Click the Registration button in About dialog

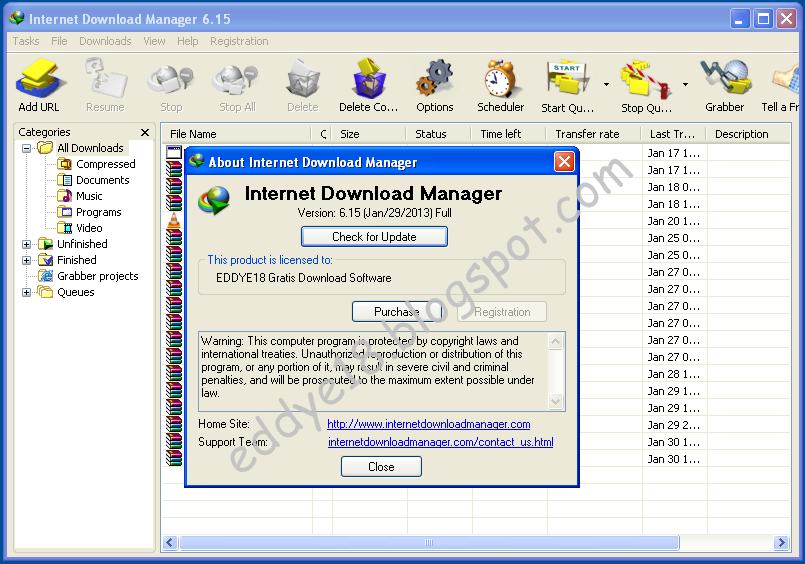click(x=502, y=312)
